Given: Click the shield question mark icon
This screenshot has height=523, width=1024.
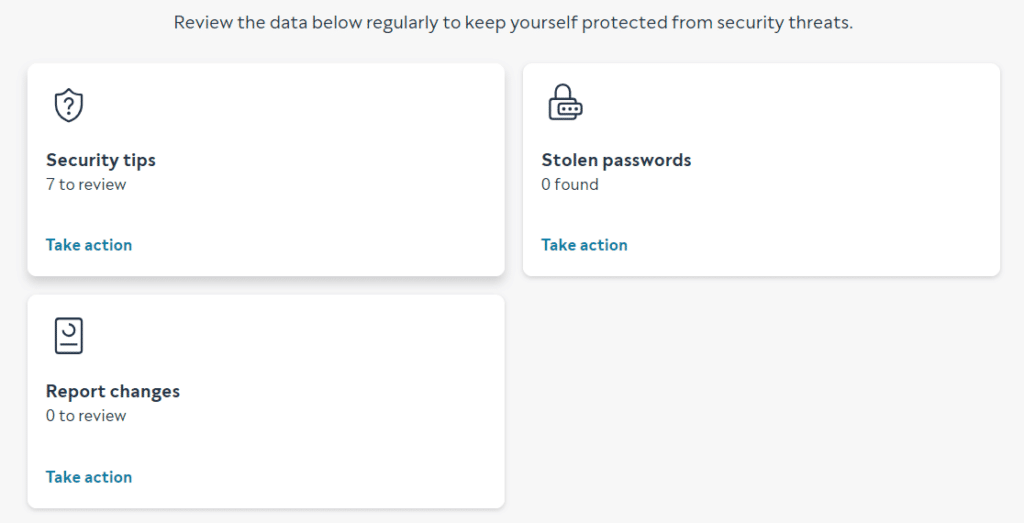Looking at the screenshot, I should click(x=68, y=105).
